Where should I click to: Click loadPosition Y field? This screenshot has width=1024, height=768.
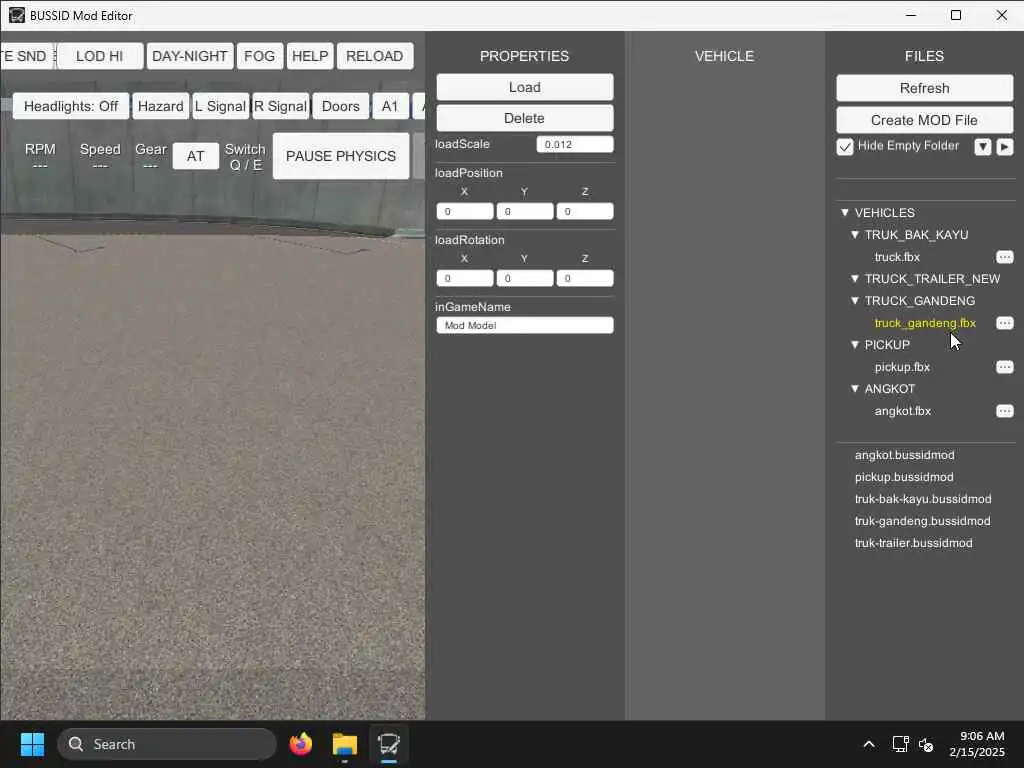(x=524, y=212)
